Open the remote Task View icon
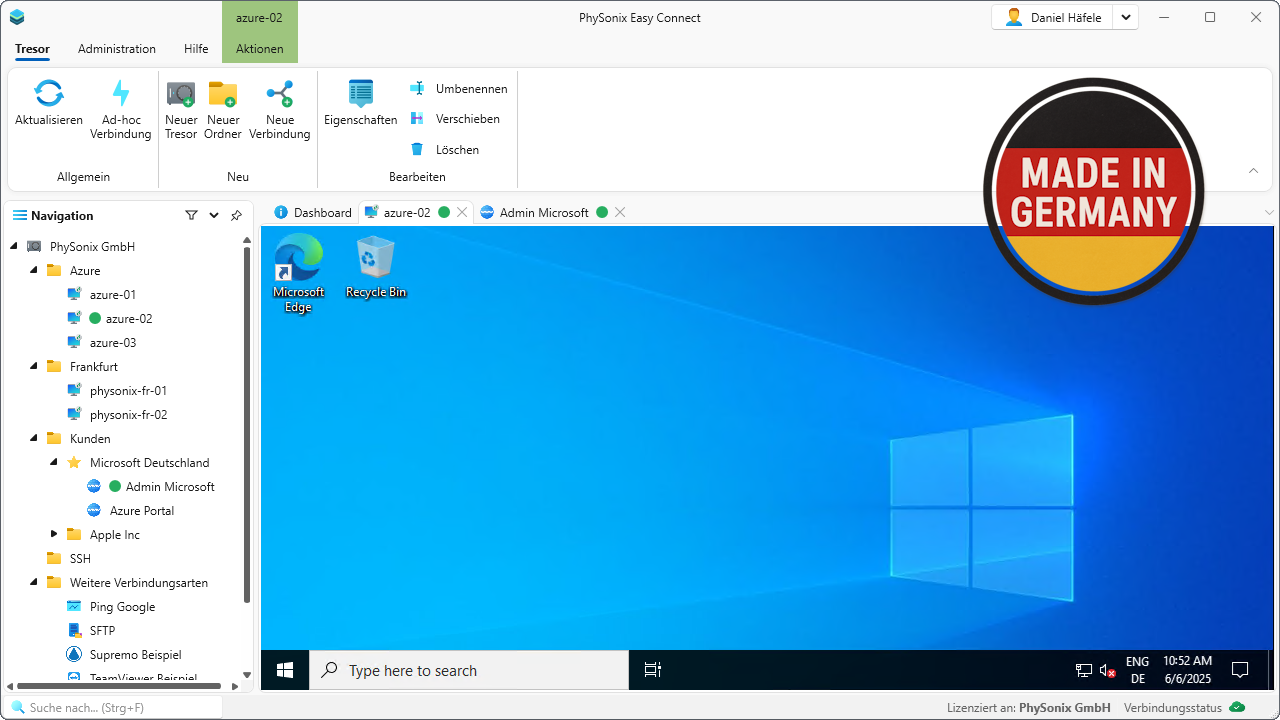The width and height of the screenshot is (1280, 720). (x=653, y=670)
